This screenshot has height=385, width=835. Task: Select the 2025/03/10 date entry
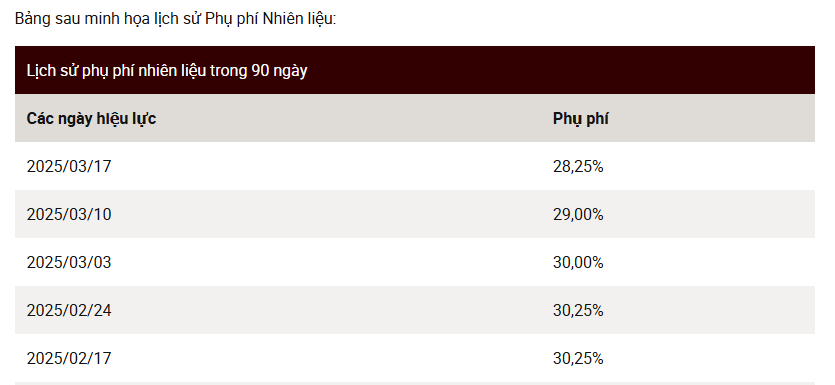69,215
